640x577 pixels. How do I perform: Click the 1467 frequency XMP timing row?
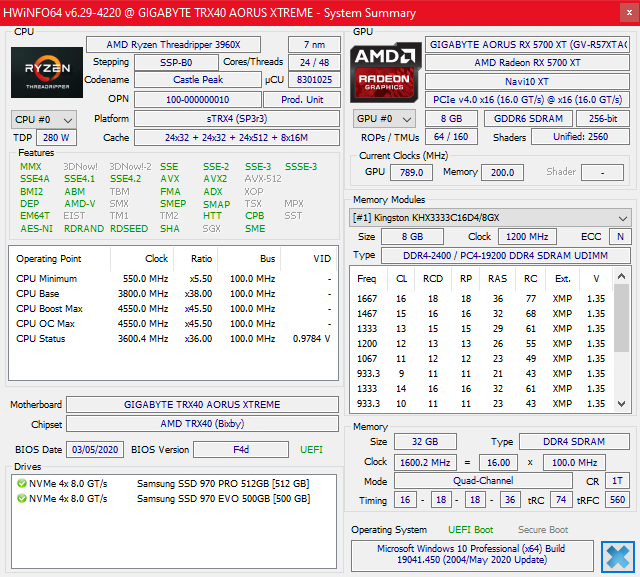pos(482,314)
